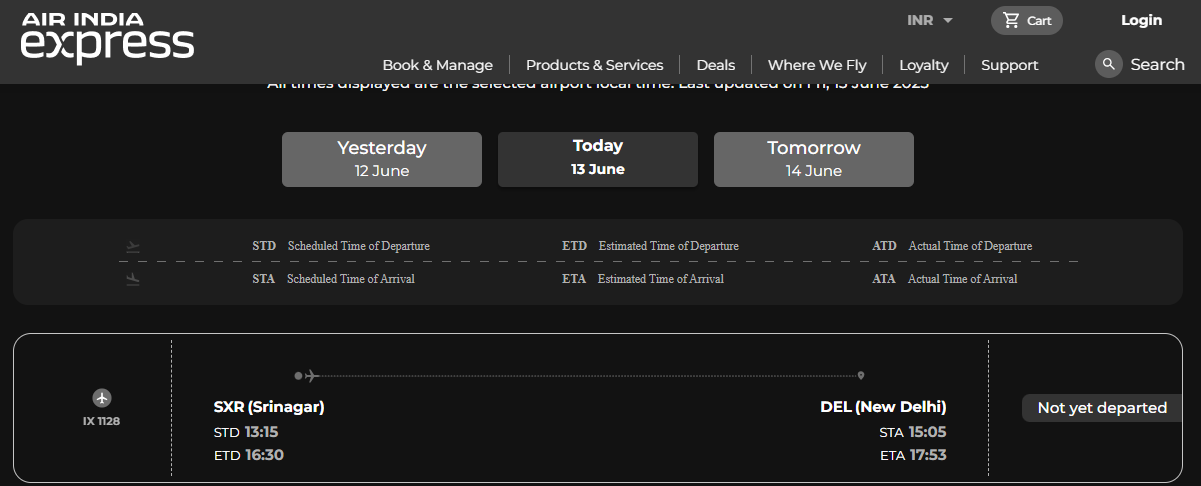The width and height of the screenshot is (1201, 486).
Task: Click the Search magnifier icon
Action: tap(1108, 64)
